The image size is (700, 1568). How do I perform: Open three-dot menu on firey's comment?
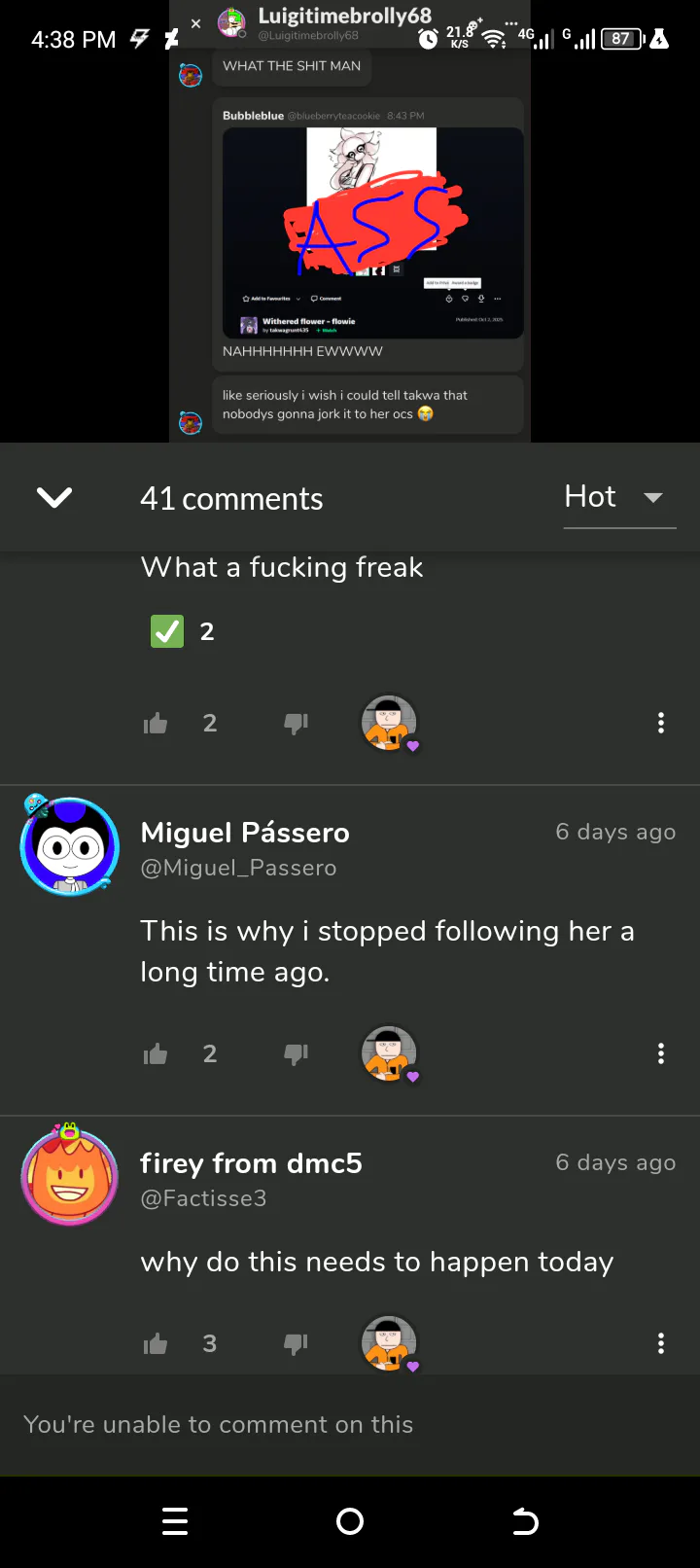click(x=661, y=1343)
